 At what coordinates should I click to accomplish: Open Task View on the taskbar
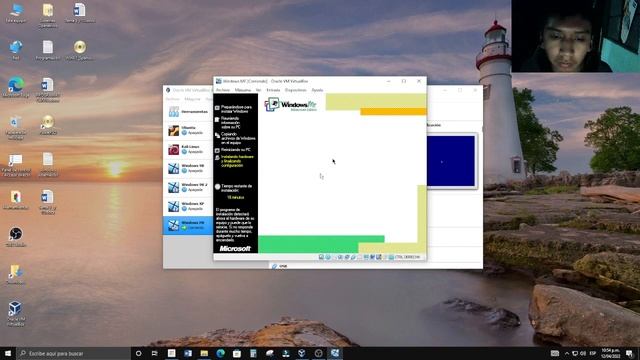[155, 353]
